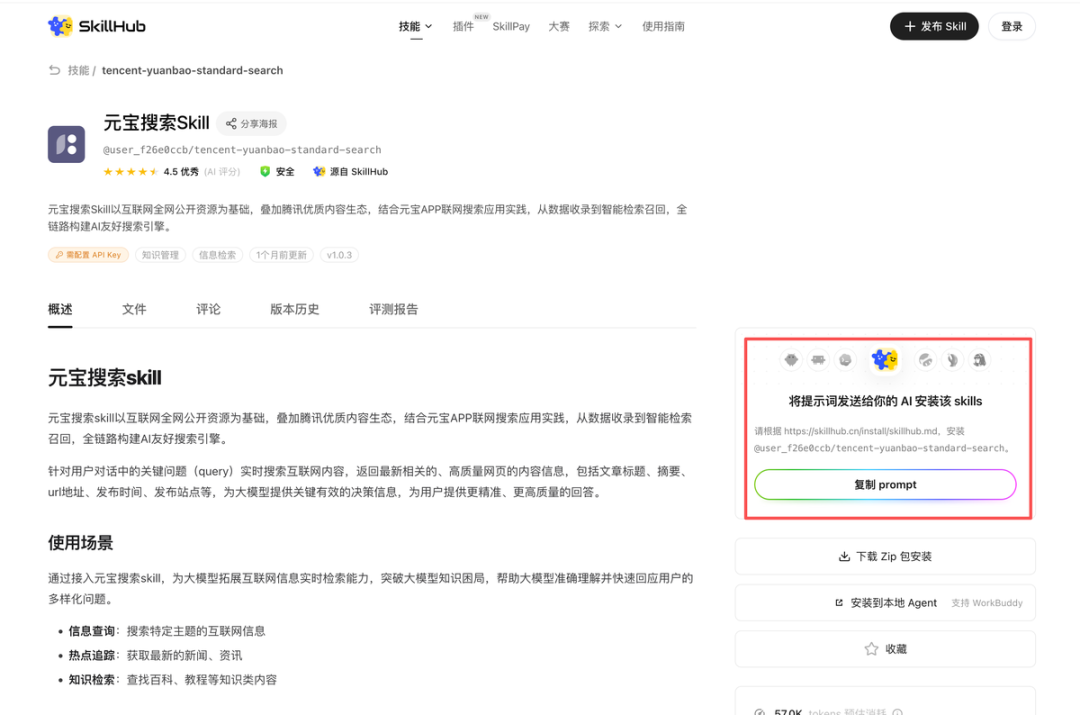The width and height of the screenshot is (1080, 715).
Task: Click the download icon beside 下载 Zip 包安装
Action: 844,557
